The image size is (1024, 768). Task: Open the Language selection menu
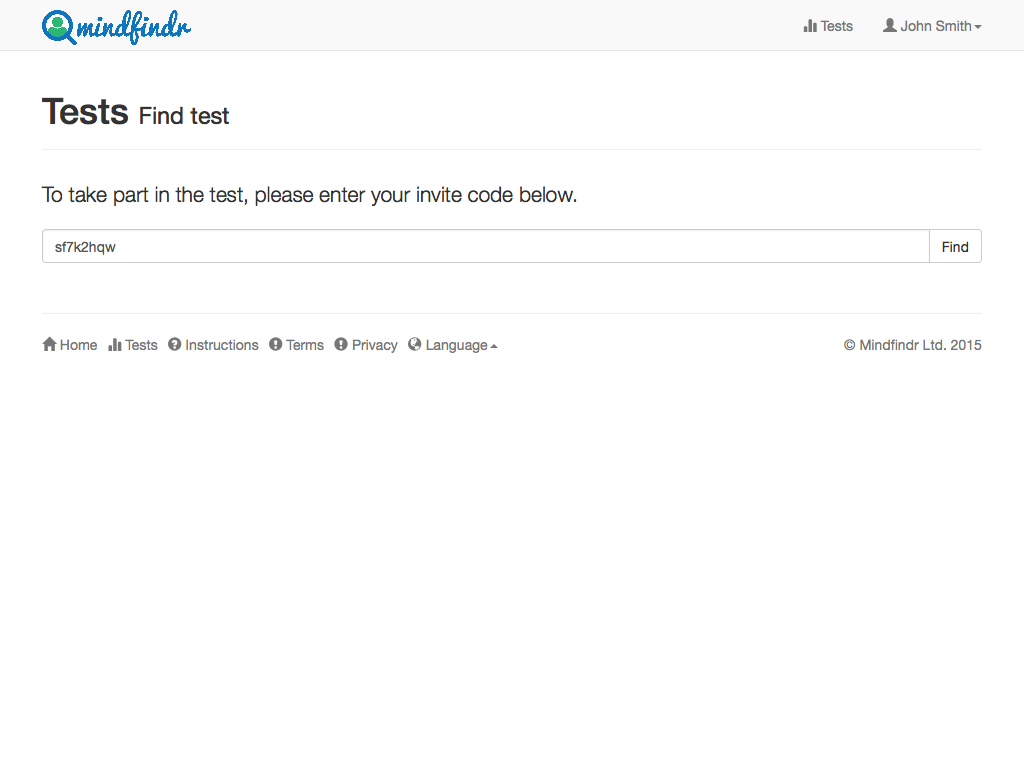[x=453, y=345]
